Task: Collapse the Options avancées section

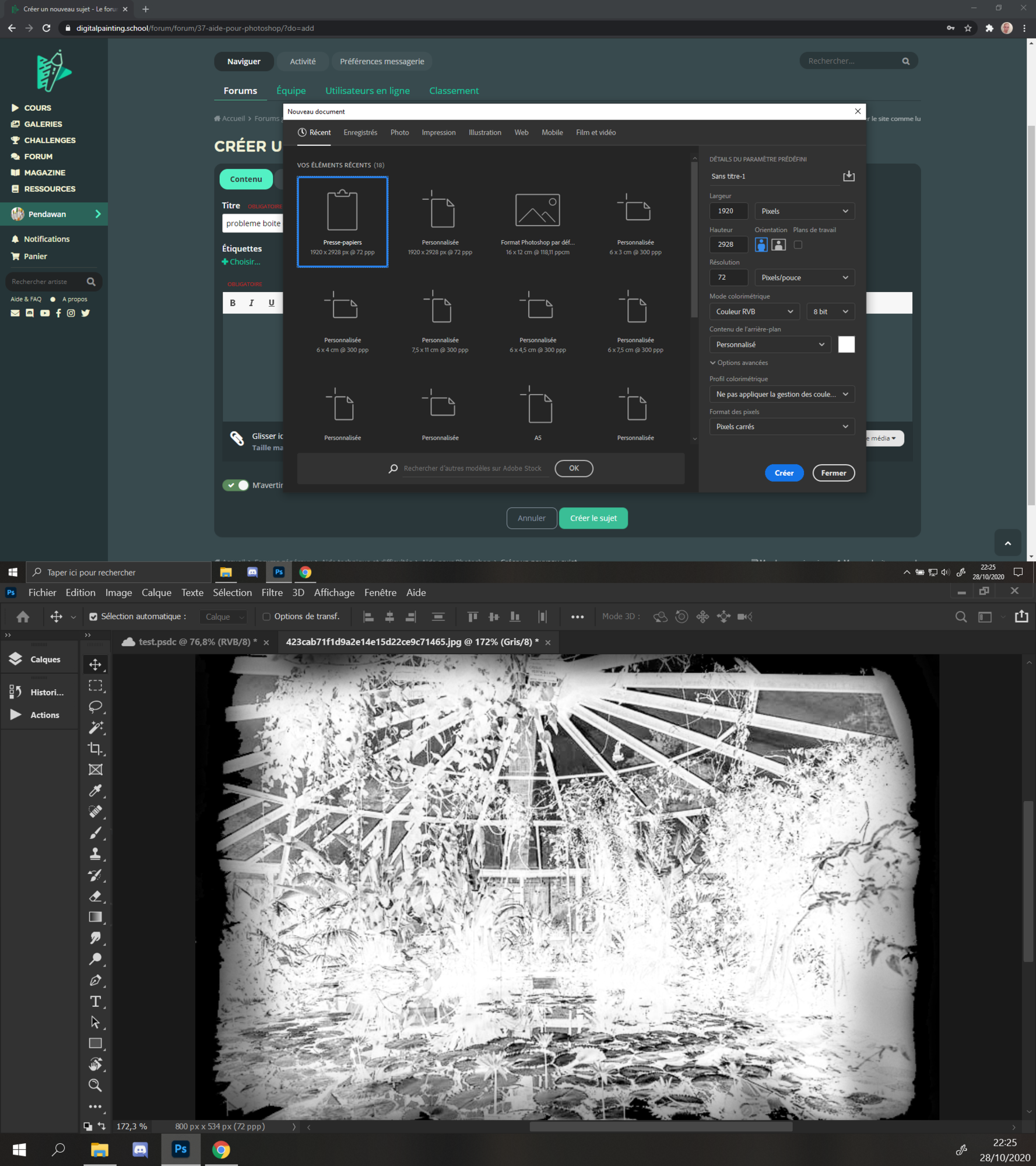Action: [x=739, y=363]
